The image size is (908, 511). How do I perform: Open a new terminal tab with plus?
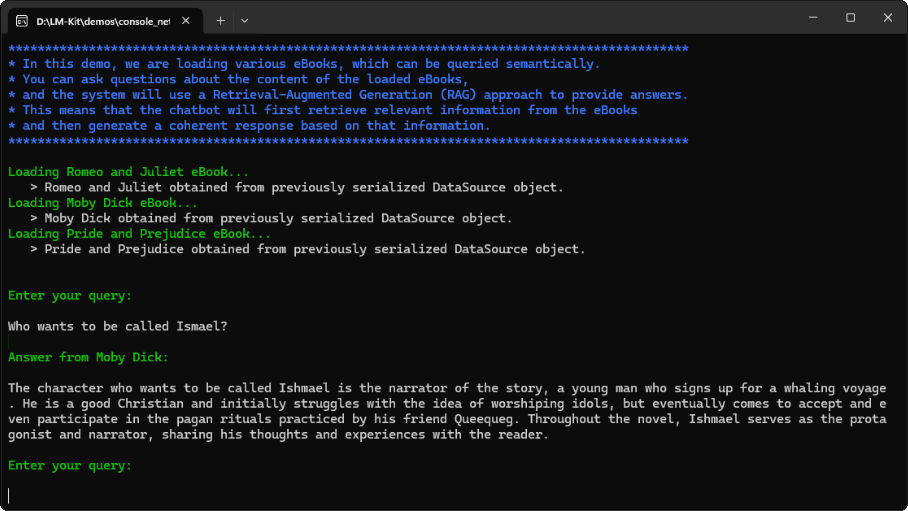tap(221, 21)
